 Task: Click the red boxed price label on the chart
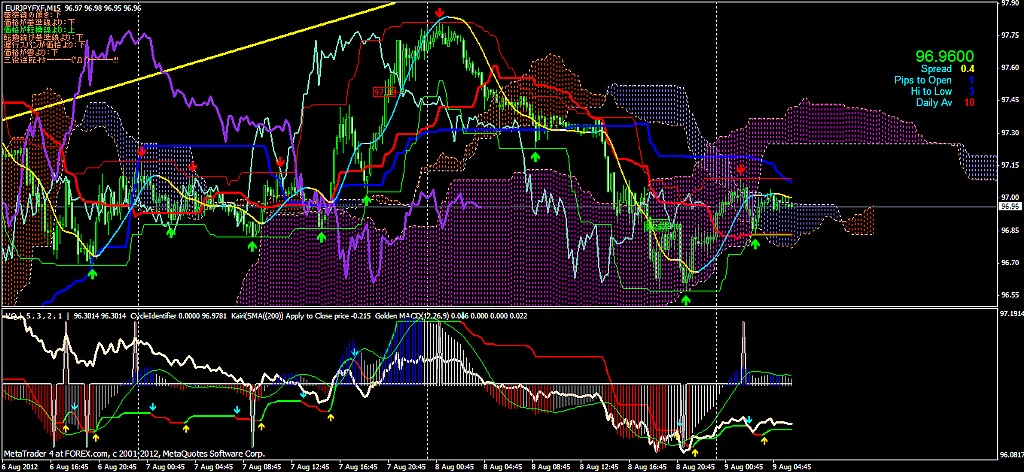click(x=380, y=91)
